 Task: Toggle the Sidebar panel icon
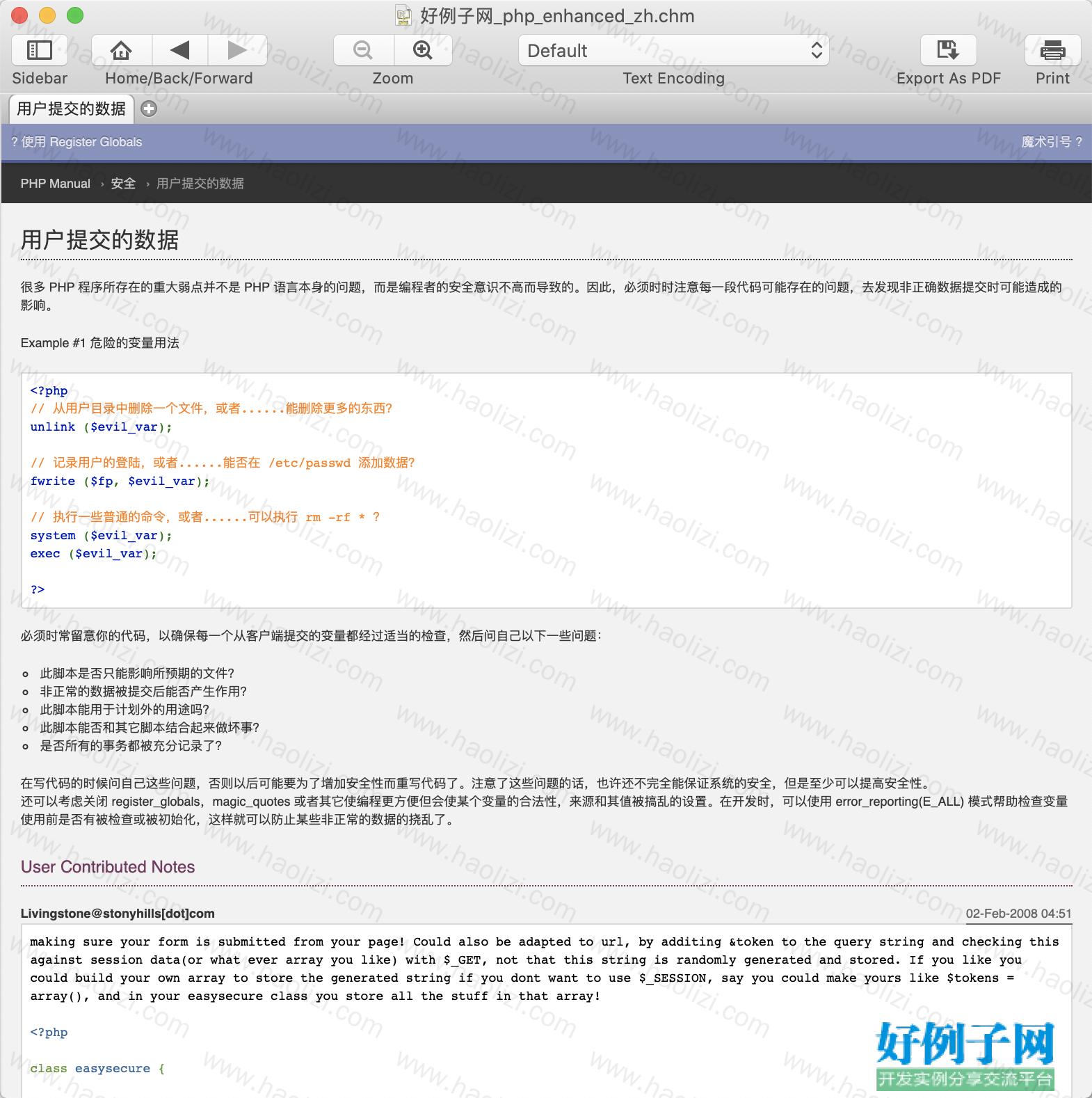[40, 50]
